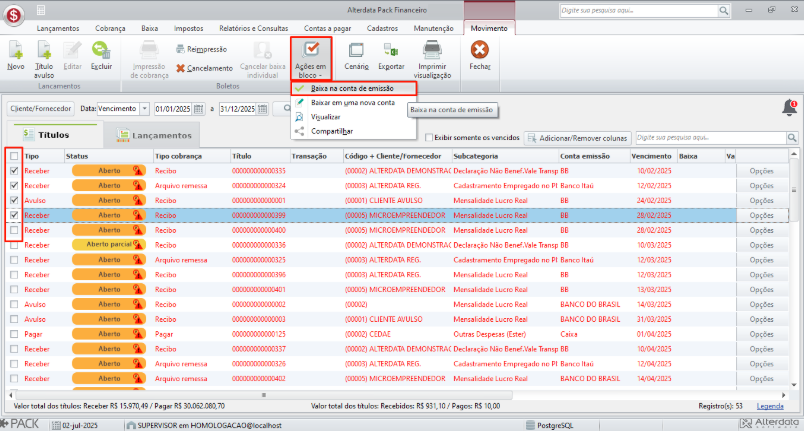Open Opções for título 00000000000002
The height and width of the screenshot is (431, 804).
point(761,304)
